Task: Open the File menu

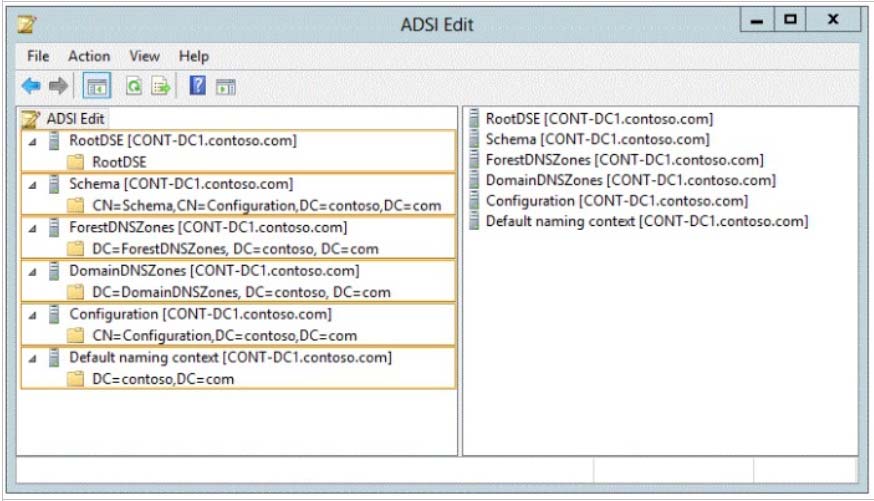Action: click(38, 56)
